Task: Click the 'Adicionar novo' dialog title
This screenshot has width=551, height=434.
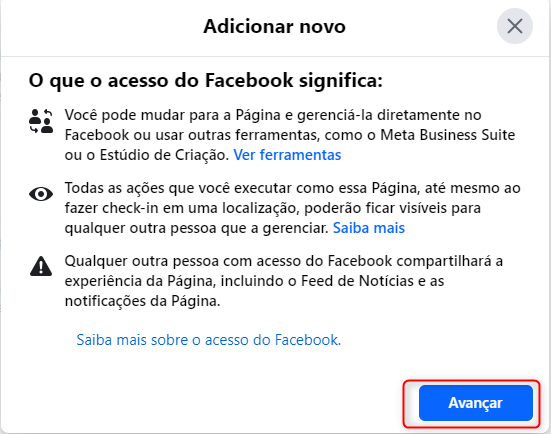Action: click(274, 26)
